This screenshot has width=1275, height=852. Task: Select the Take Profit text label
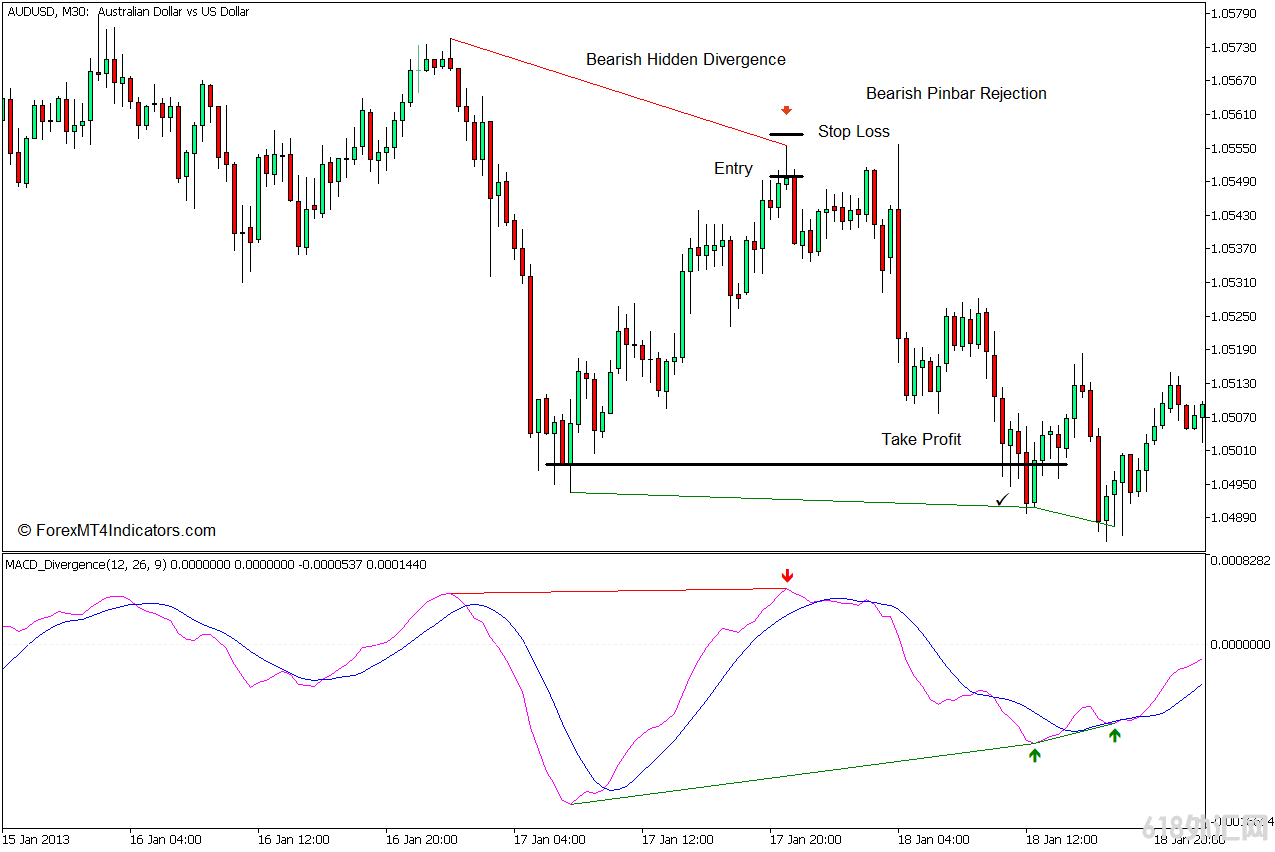920,439
